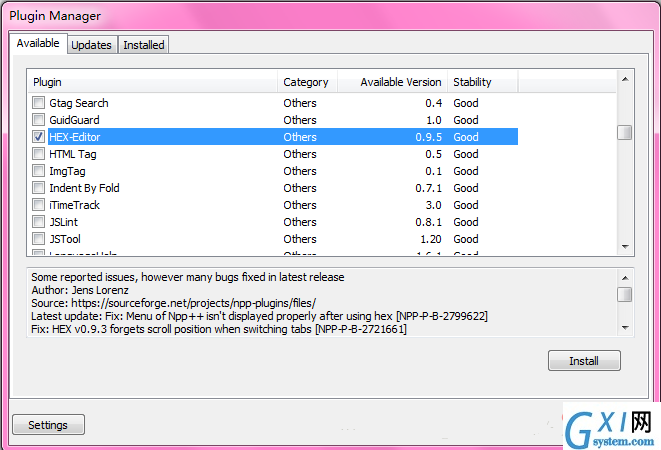Tick the iTimeTrack plugin checkbox
Image resolution: width=661 pixels, height=450 pixels.
(38, 205)
